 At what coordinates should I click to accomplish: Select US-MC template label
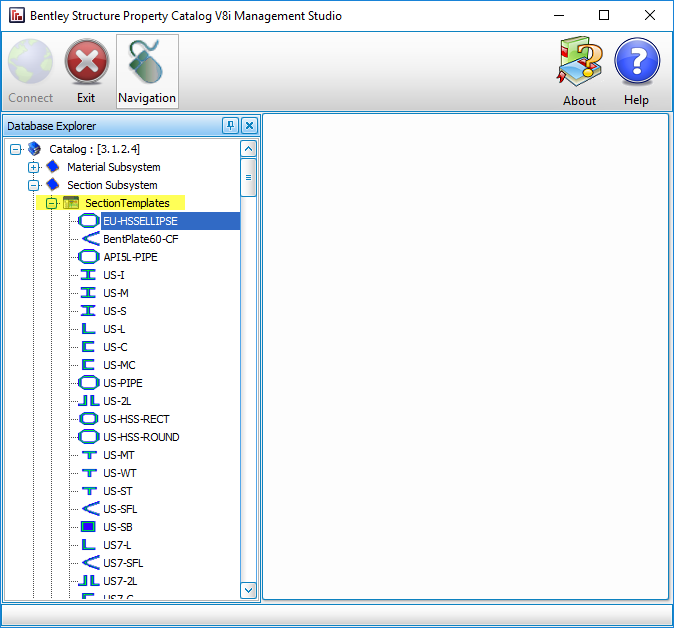[x=119, y=365]
